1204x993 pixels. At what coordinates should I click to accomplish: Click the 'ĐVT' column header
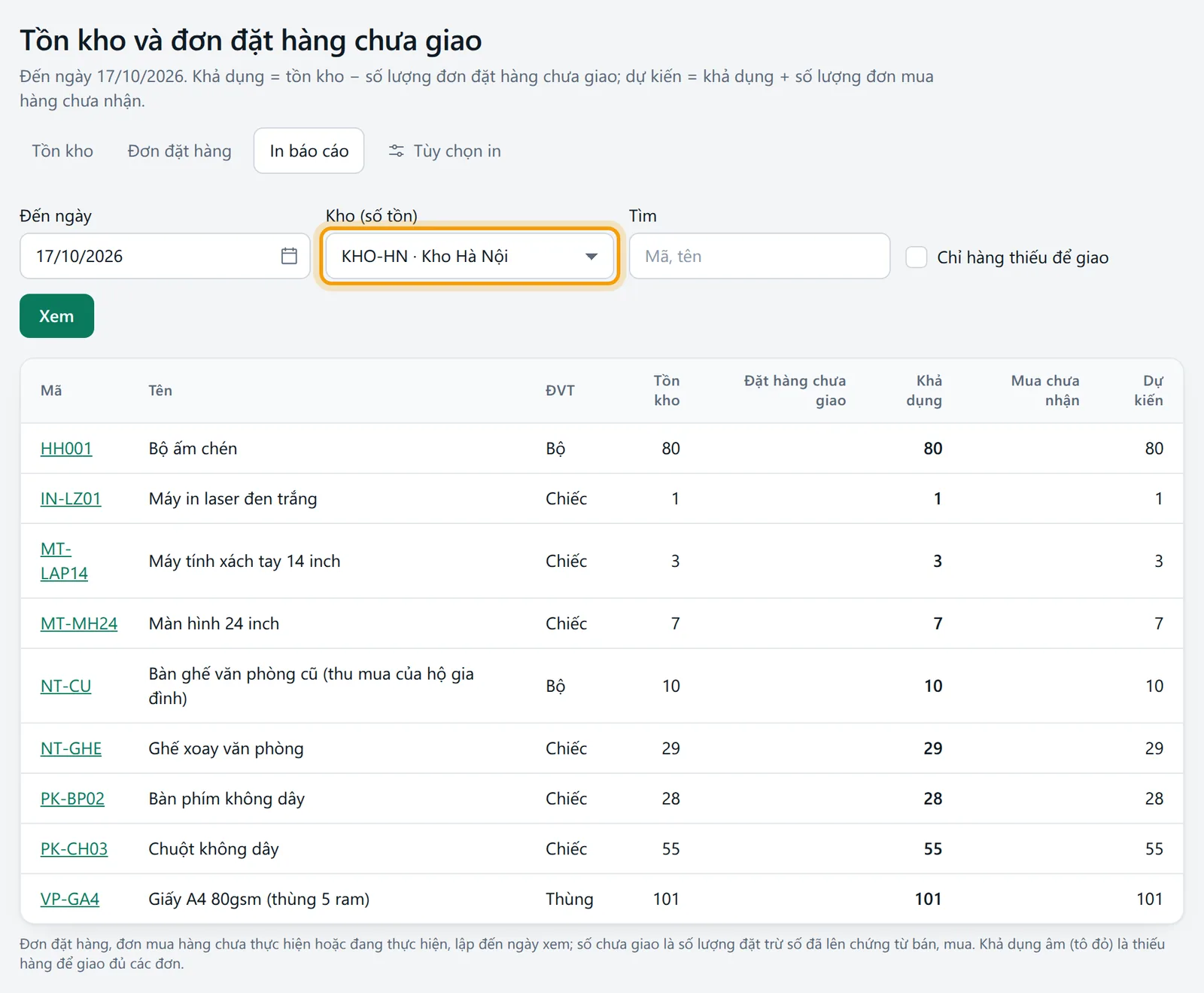point(560,391)
